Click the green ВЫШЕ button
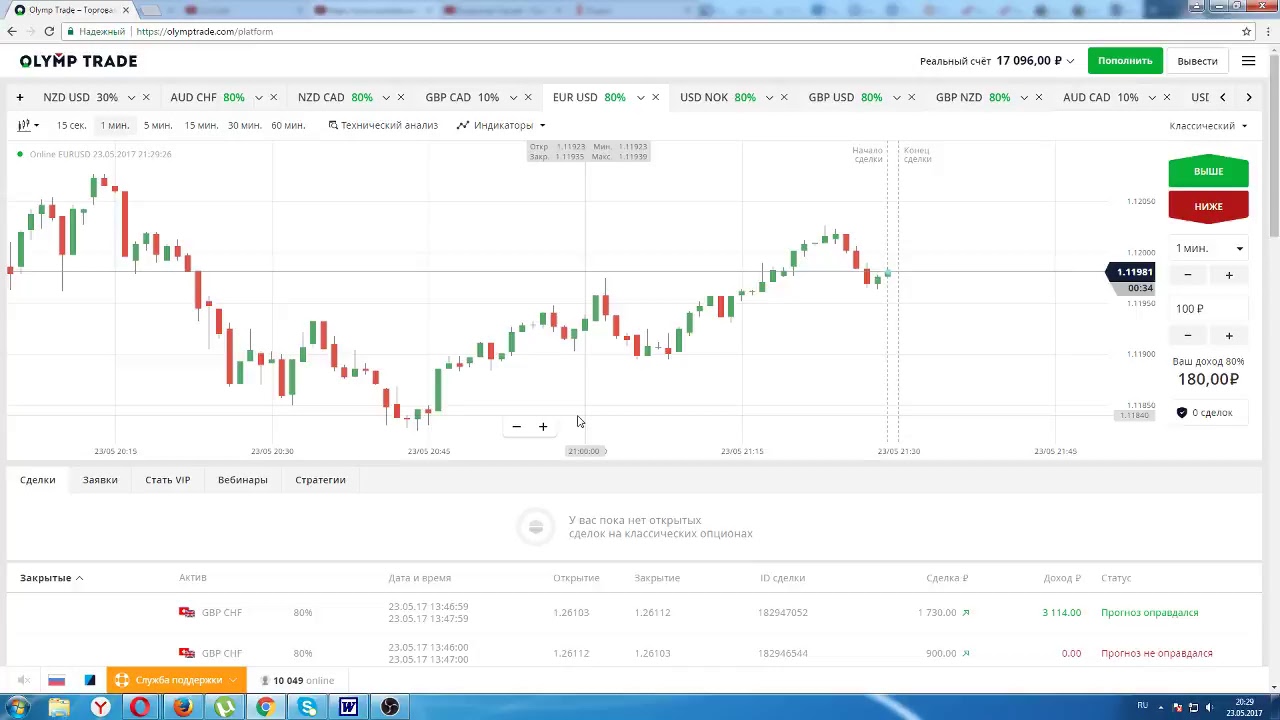 (x=1208, y=171)
